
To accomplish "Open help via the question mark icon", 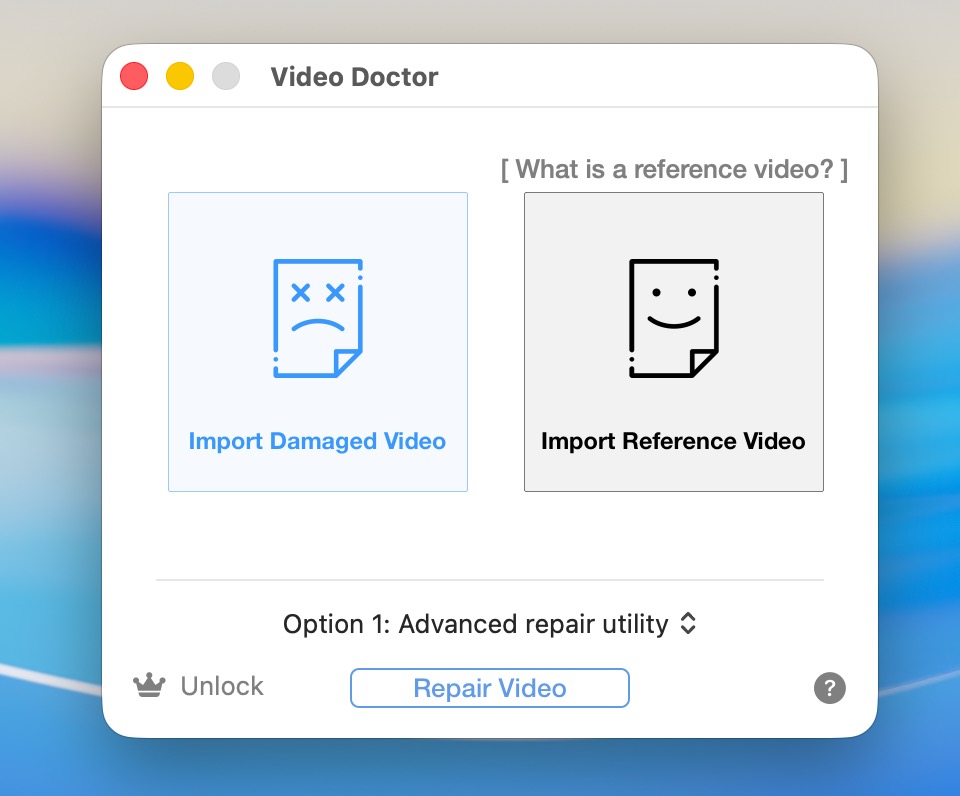I will 829,688.
